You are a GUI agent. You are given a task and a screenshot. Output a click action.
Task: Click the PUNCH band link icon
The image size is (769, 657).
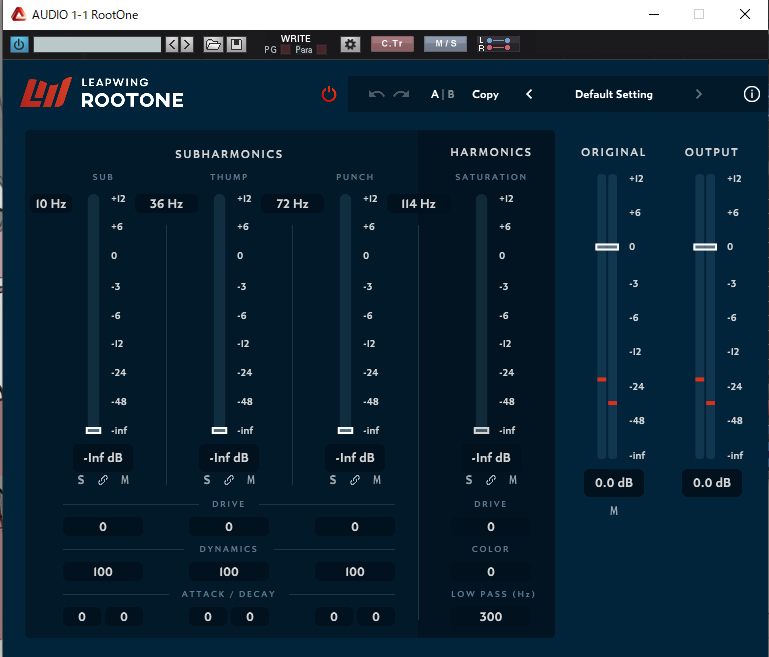click(x=355, y=480)
